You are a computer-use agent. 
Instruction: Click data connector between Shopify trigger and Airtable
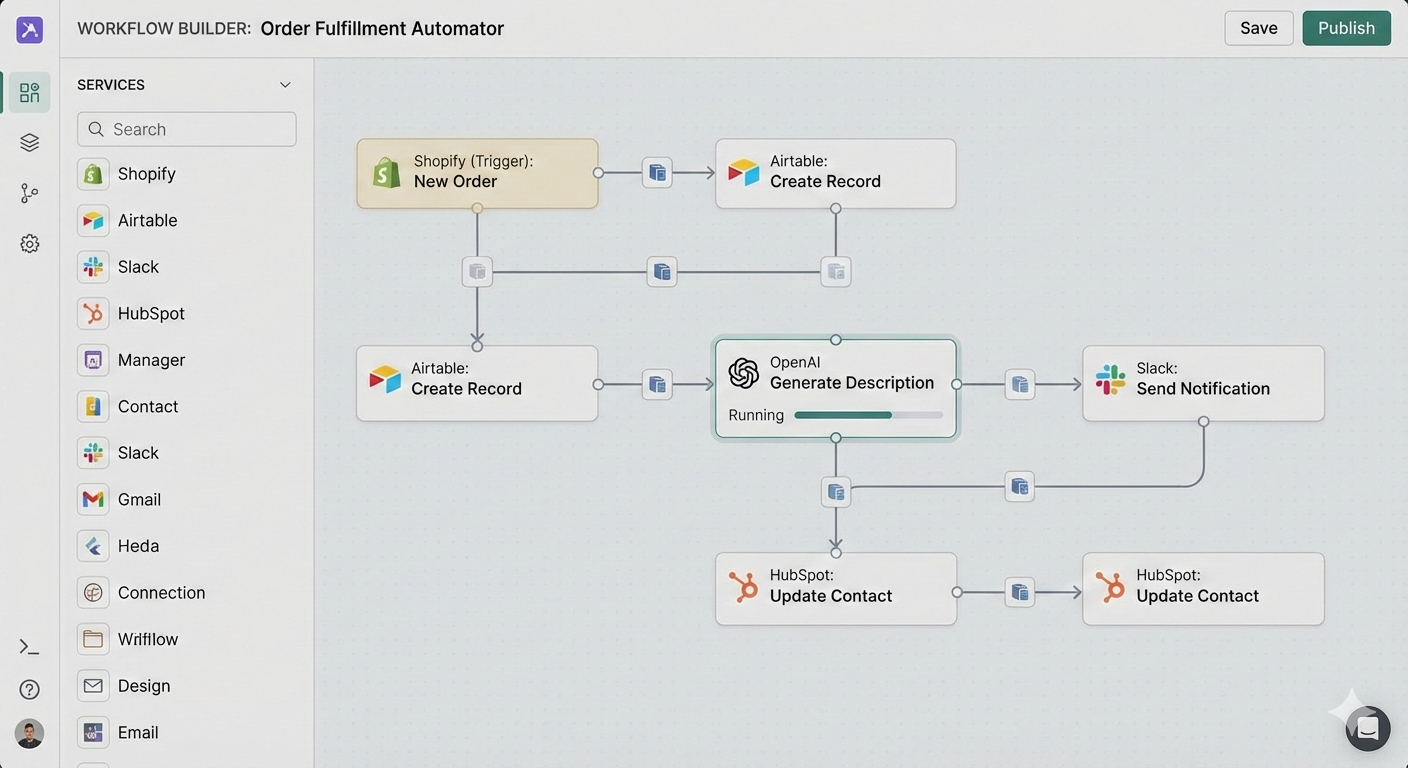657,173
